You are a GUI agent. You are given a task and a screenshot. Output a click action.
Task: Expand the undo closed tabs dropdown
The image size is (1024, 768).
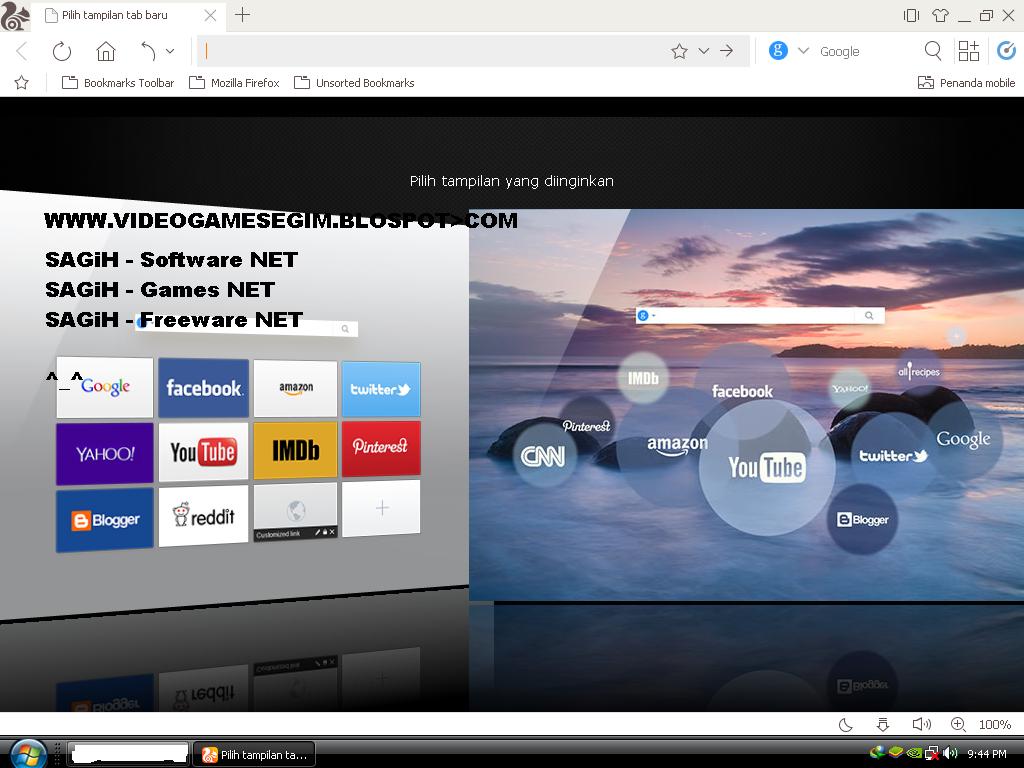point(170,51)
